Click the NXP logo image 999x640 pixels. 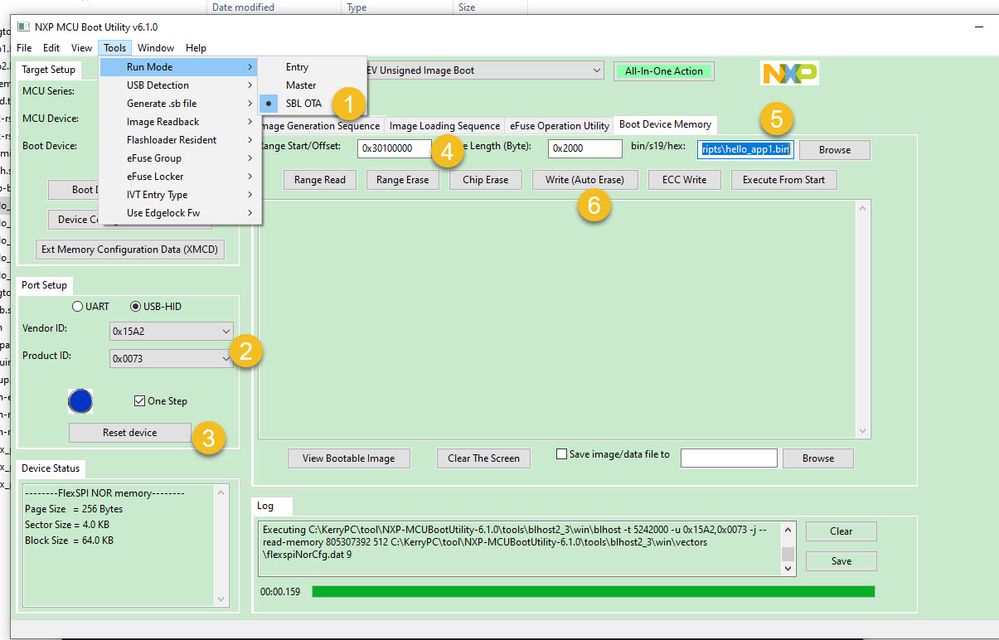(x=789, y=73)
